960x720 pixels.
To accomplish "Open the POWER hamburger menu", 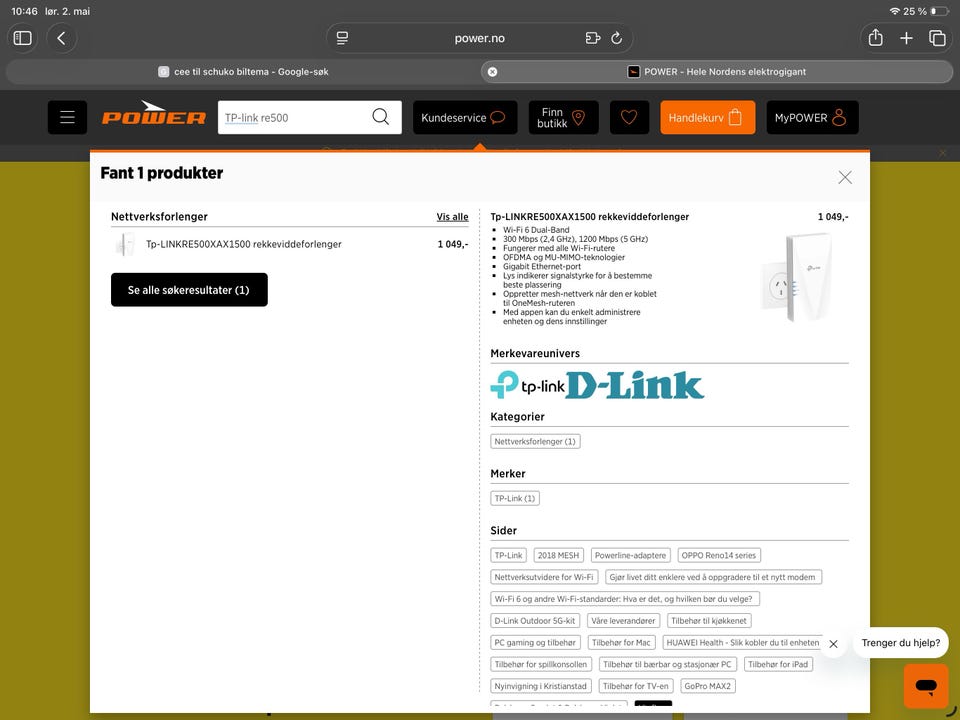I will (x=67, y=117).
